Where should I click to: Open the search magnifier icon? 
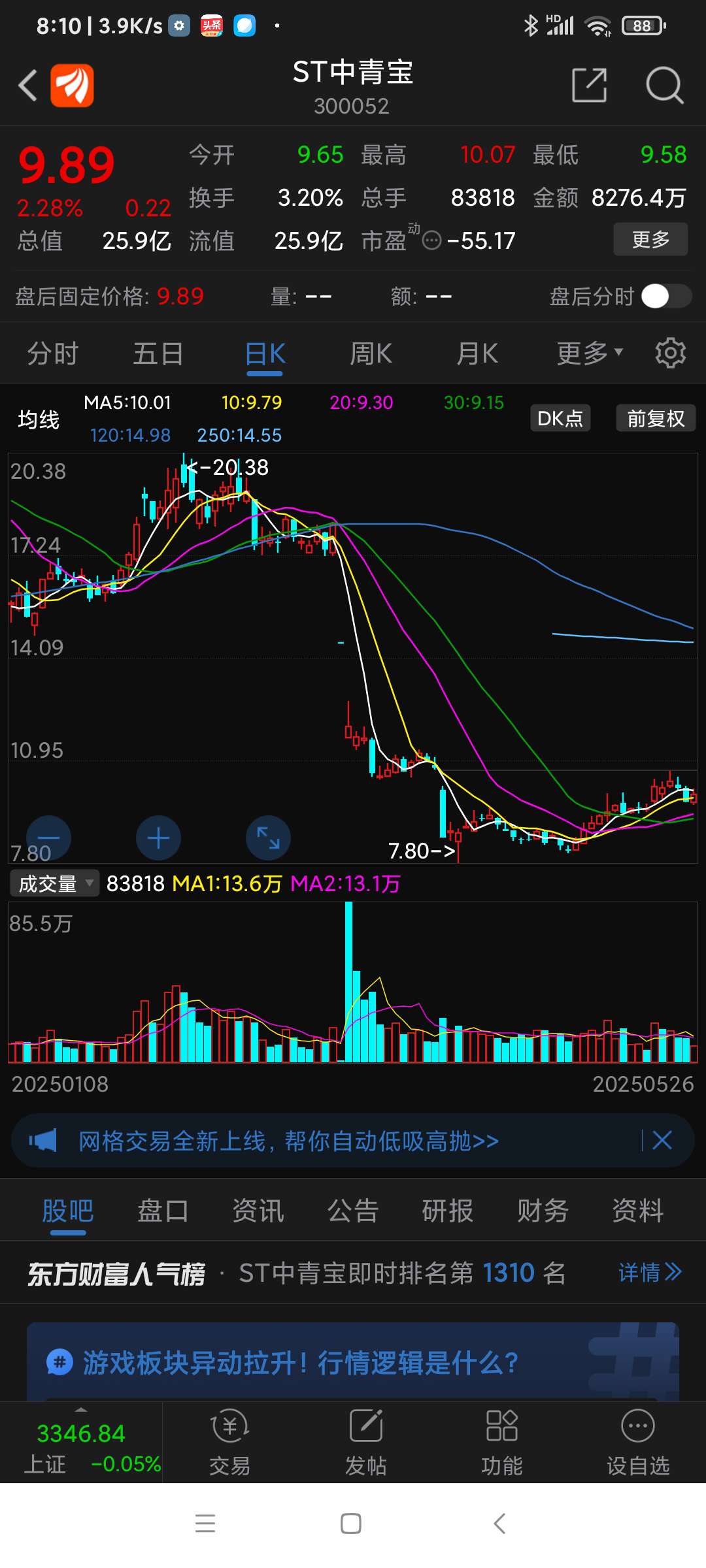click(x=664, y=86)
